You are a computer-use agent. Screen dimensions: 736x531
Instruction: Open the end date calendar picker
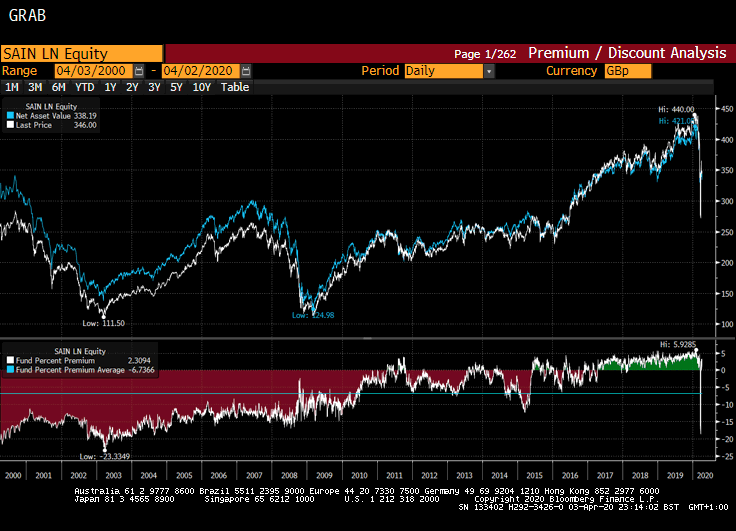click(246, 71)
